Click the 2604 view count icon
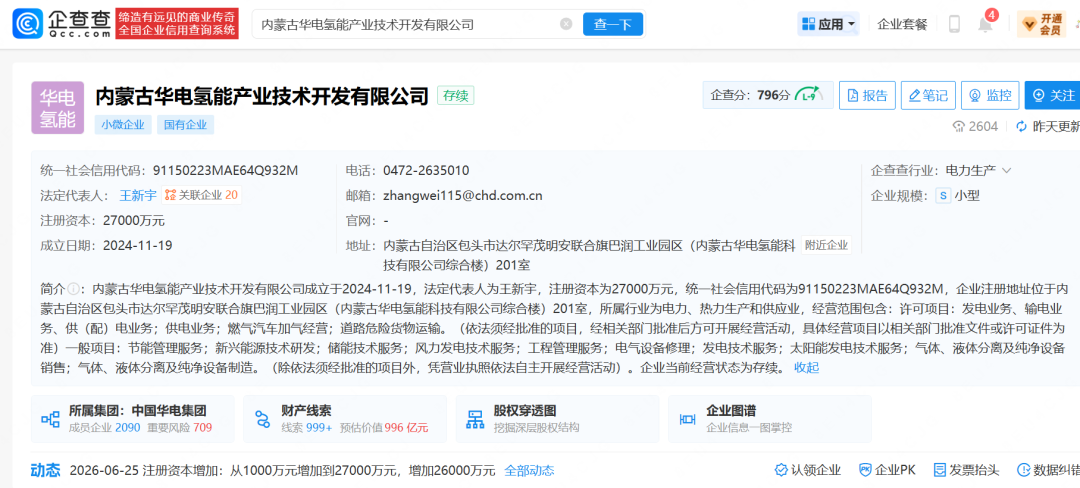Image resolution: width=1080 pixels, height=488 pixels. 959,126
